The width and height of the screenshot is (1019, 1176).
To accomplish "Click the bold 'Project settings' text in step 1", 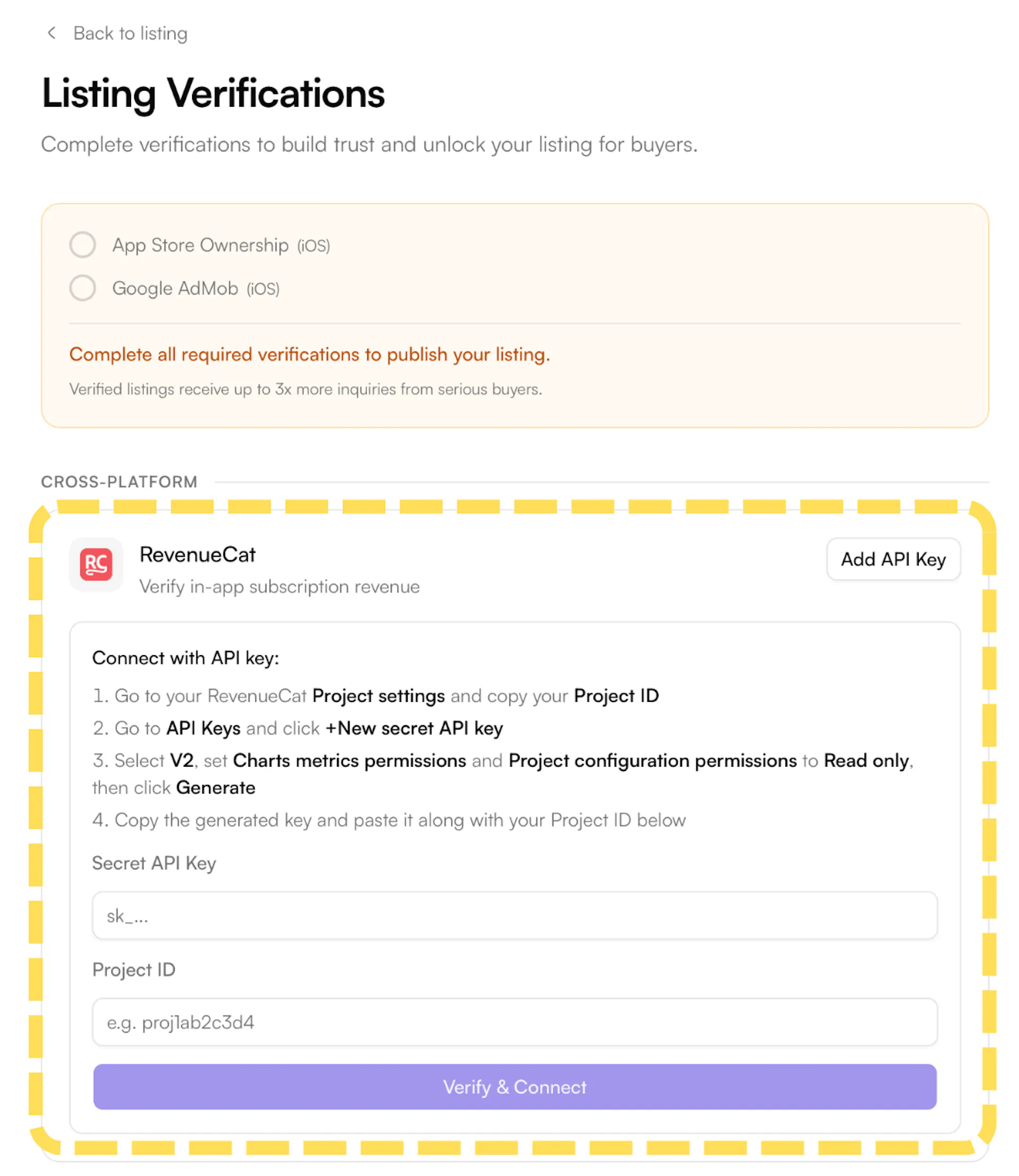I will tap(379, 696).
